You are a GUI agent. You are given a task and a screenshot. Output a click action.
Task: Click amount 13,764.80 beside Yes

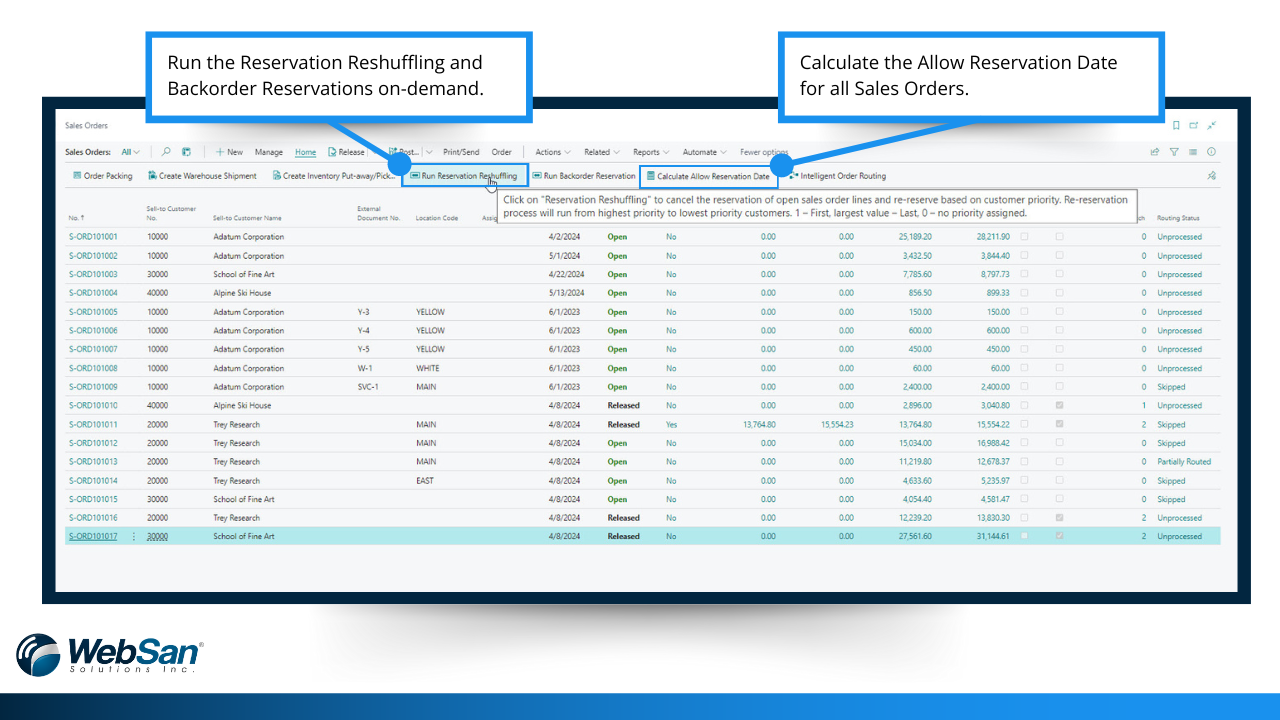(x=759, y=424)
